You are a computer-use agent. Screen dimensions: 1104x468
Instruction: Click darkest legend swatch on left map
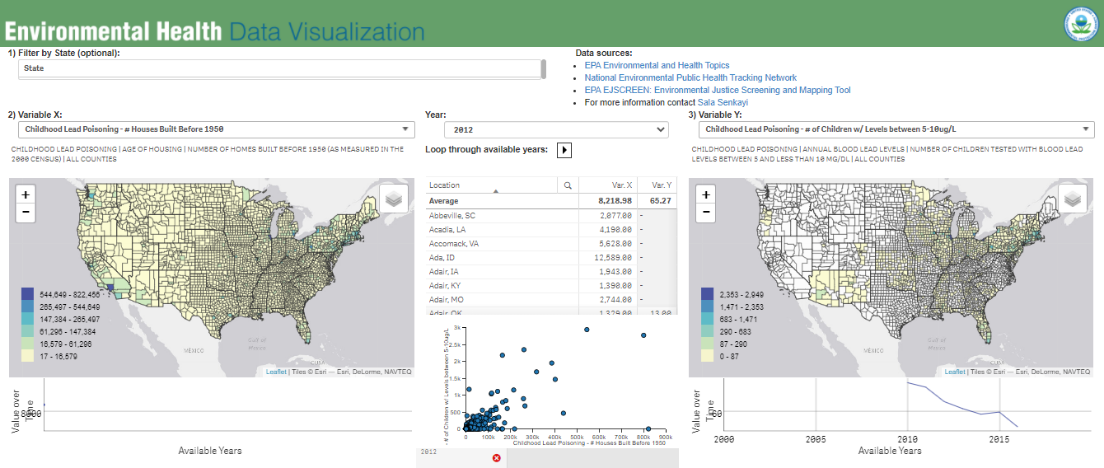pyautogui.click(x=29, y=295)
